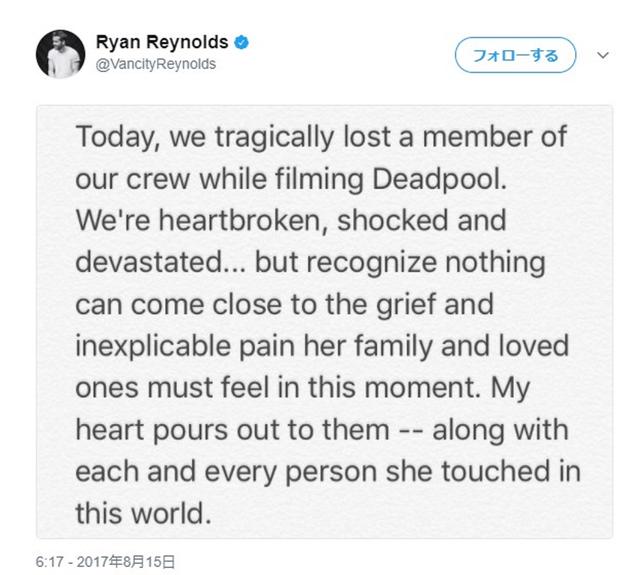Open the tweet's 2017年8月15日 date link
This screenshot has height=575, width=640.
click(126, 562)
